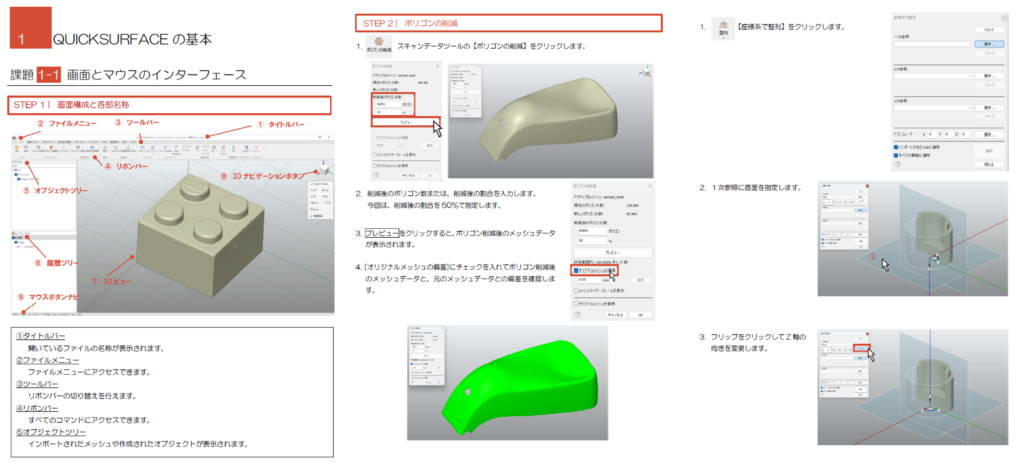Click キャンセル in step 1 polygon dialog
The image size is (1024, 463).
(x=408, y=175)
